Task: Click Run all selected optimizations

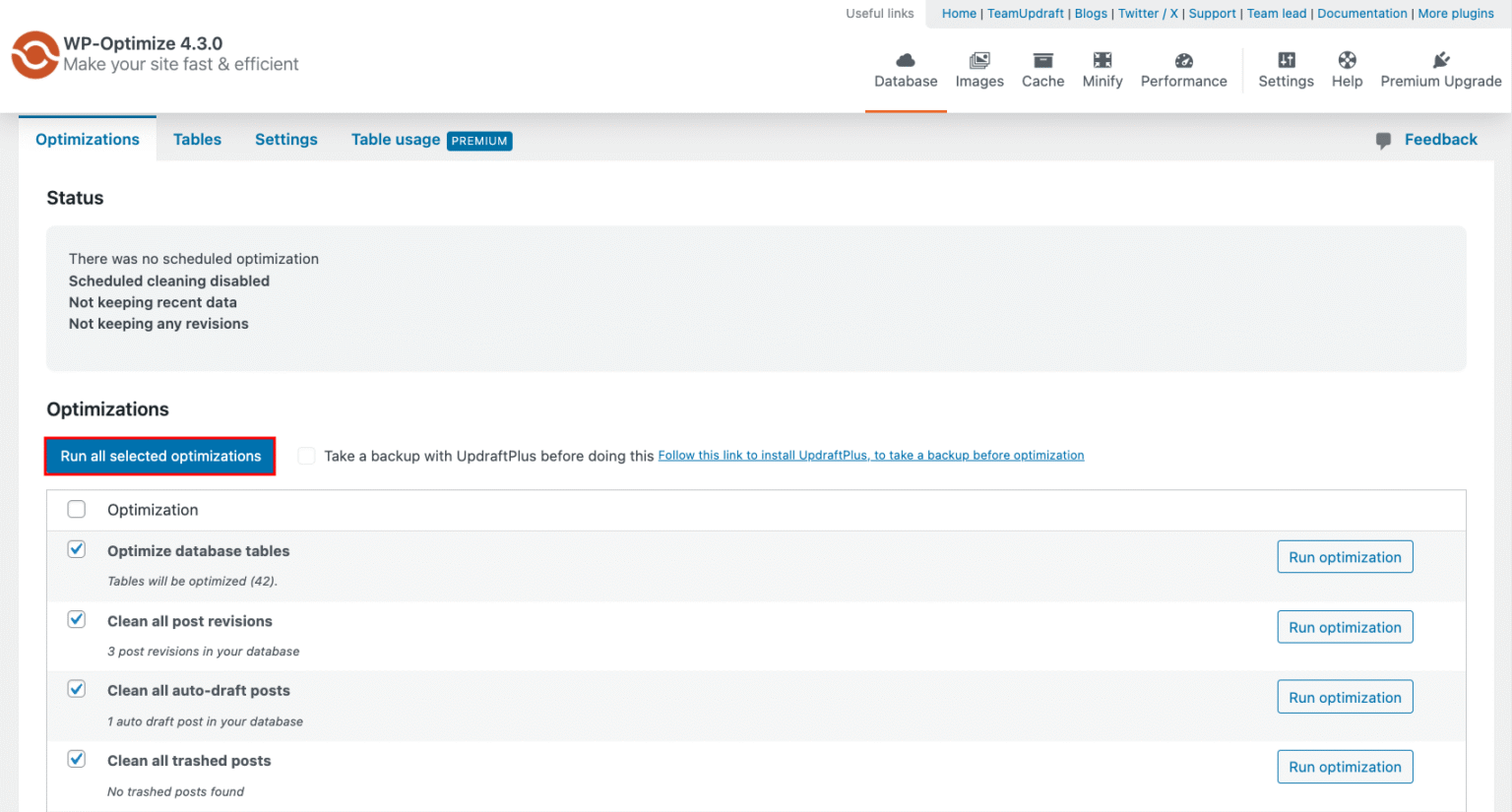Action: 159,456
